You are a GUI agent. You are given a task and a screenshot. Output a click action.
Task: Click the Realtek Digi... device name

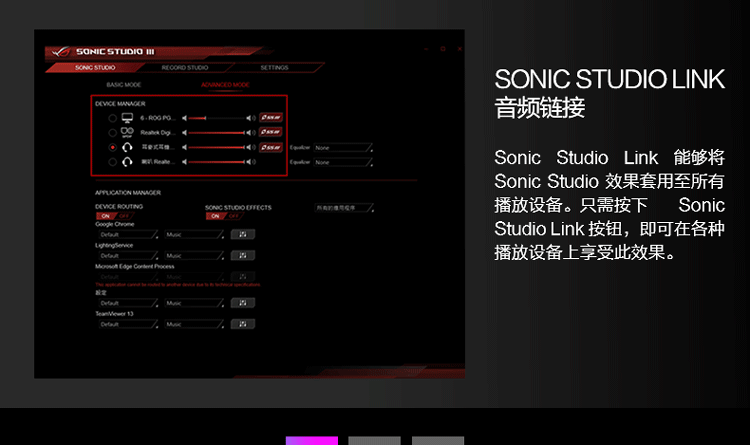coord(158,133)
